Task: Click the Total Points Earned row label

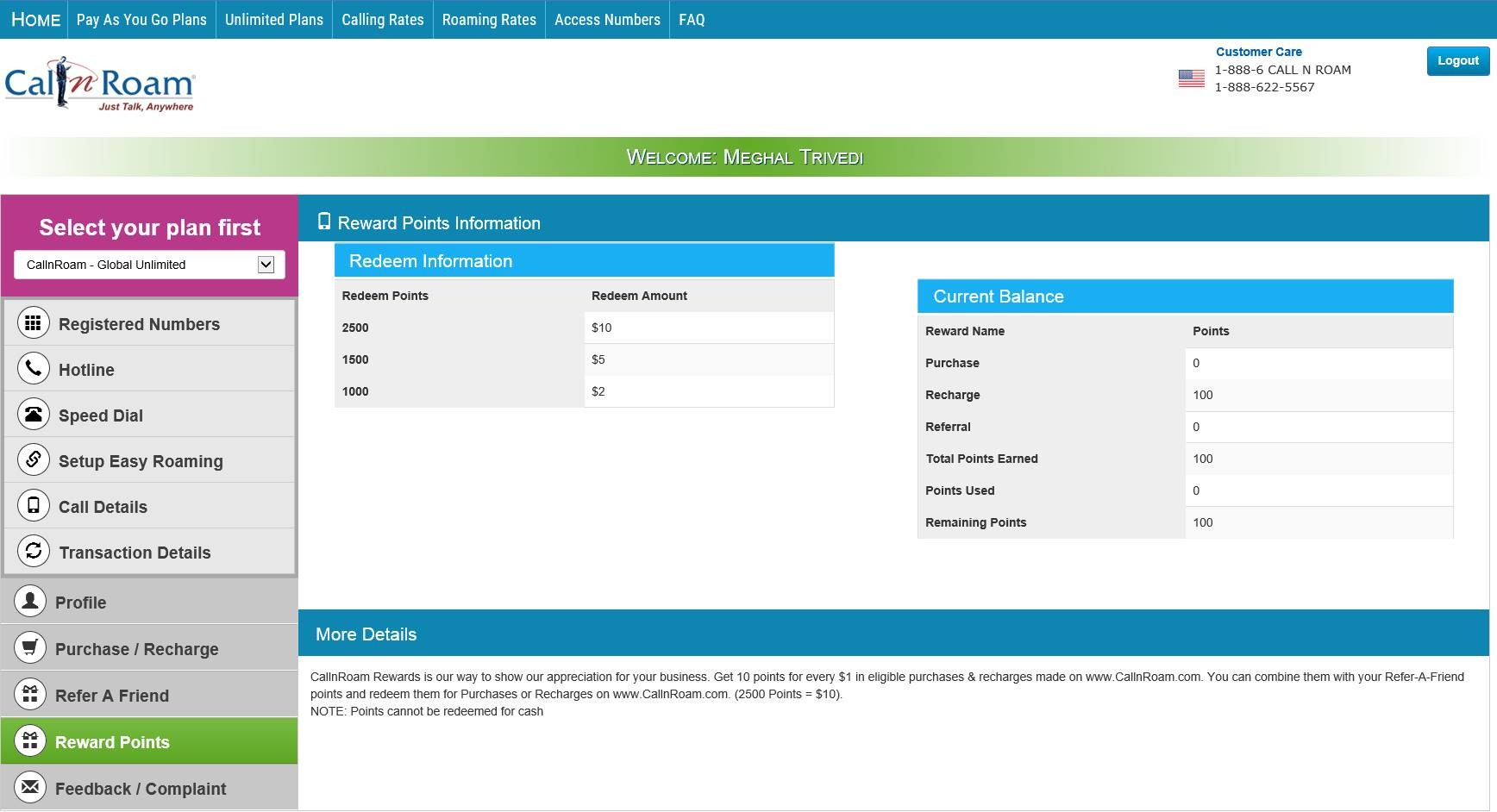Action: (981, 459)
